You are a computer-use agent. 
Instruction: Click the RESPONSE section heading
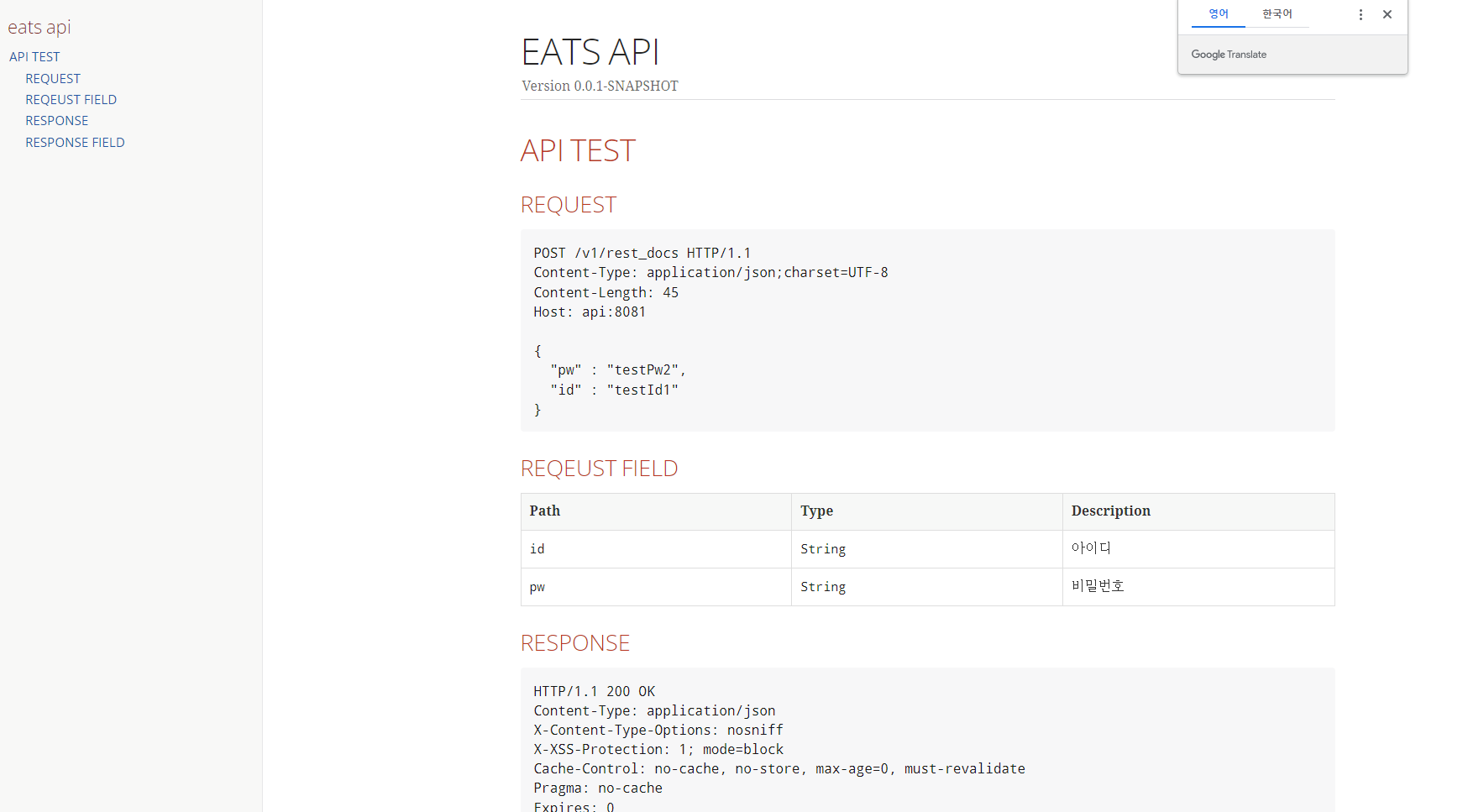[x=575, y=643]
